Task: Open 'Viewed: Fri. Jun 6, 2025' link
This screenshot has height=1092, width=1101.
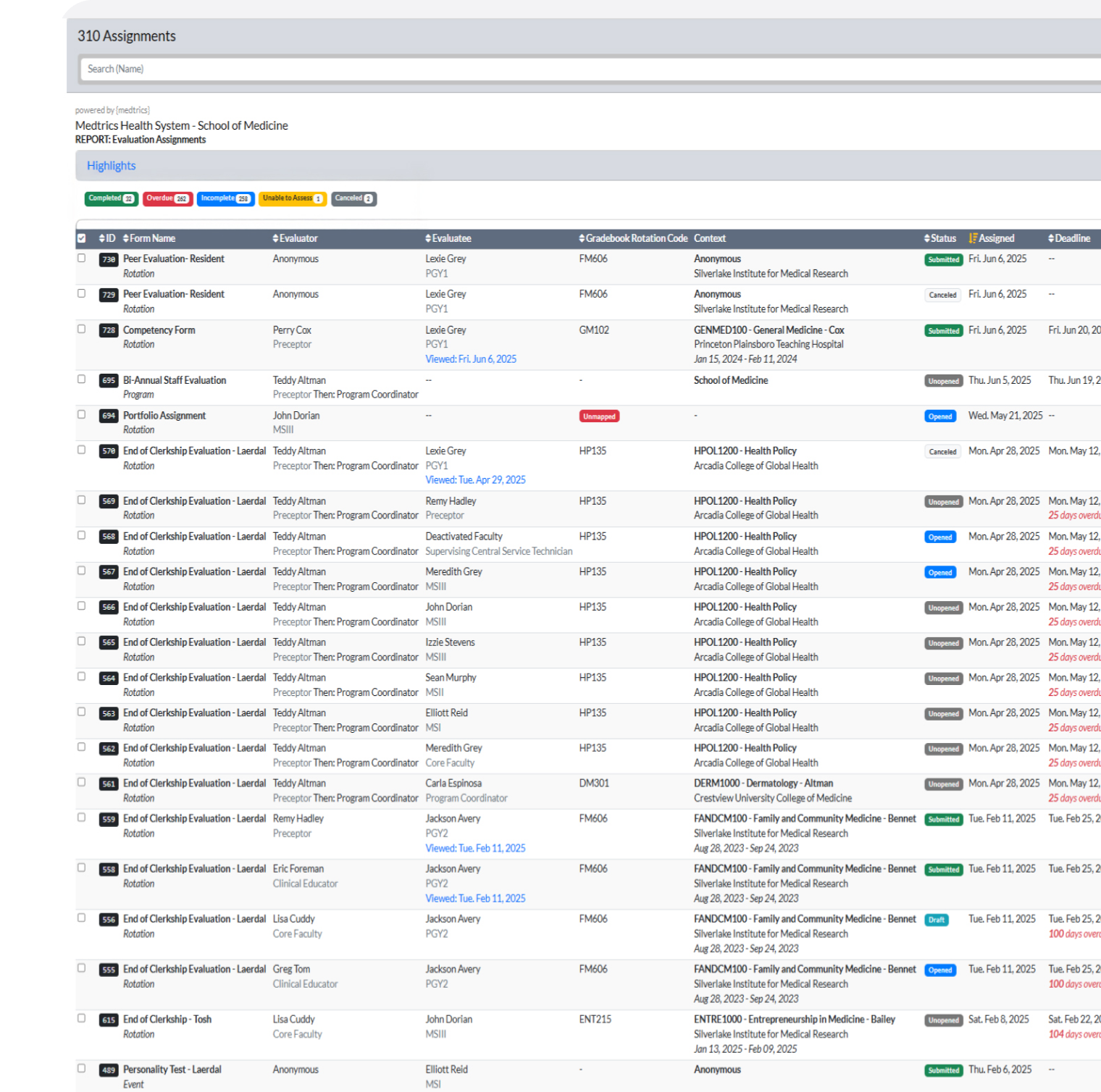Action: tap(472, 358)
